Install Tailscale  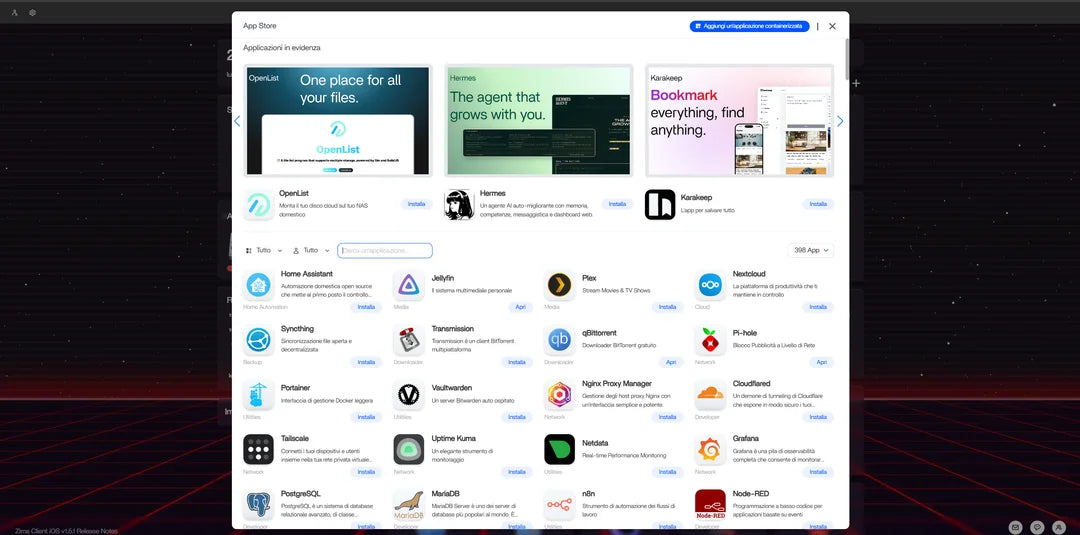click(366, 472)
